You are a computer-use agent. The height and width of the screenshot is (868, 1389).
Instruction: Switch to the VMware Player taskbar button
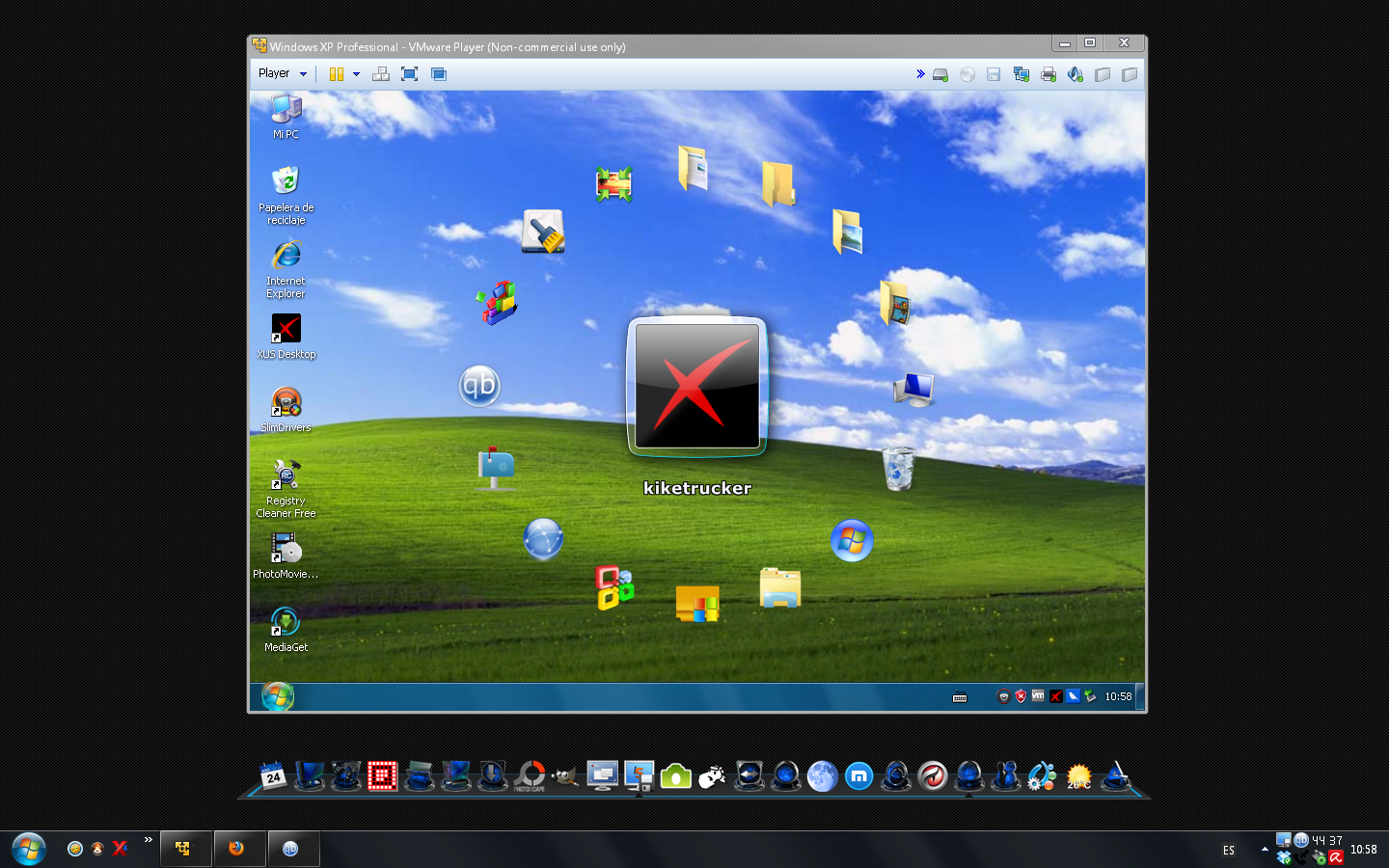tap(186, 849)
